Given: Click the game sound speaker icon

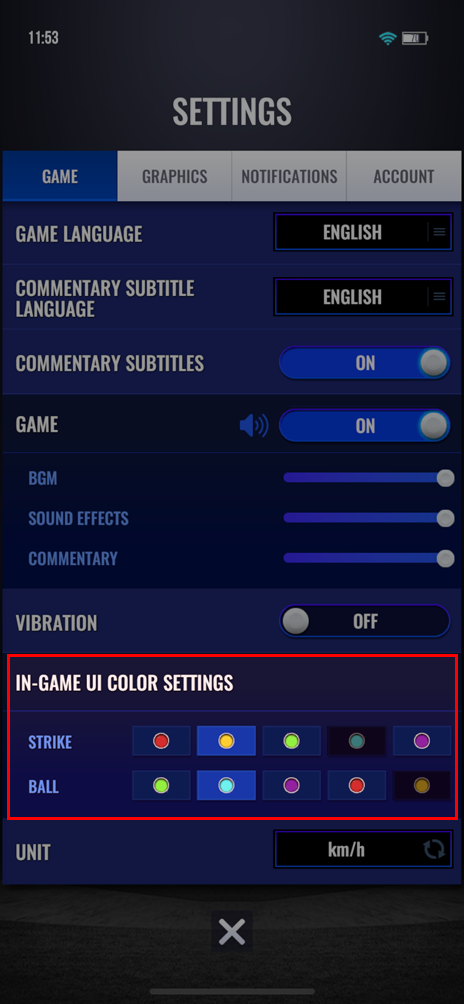Looking at the screenshot, I should [x=253, y=426].
